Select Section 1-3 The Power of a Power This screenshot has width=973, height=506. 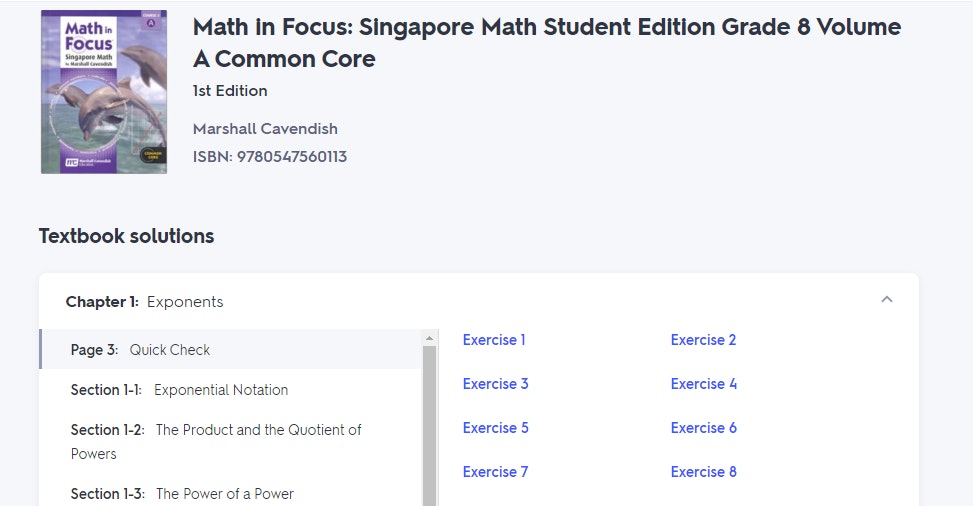pyautogui.click(x=230, y=494)
